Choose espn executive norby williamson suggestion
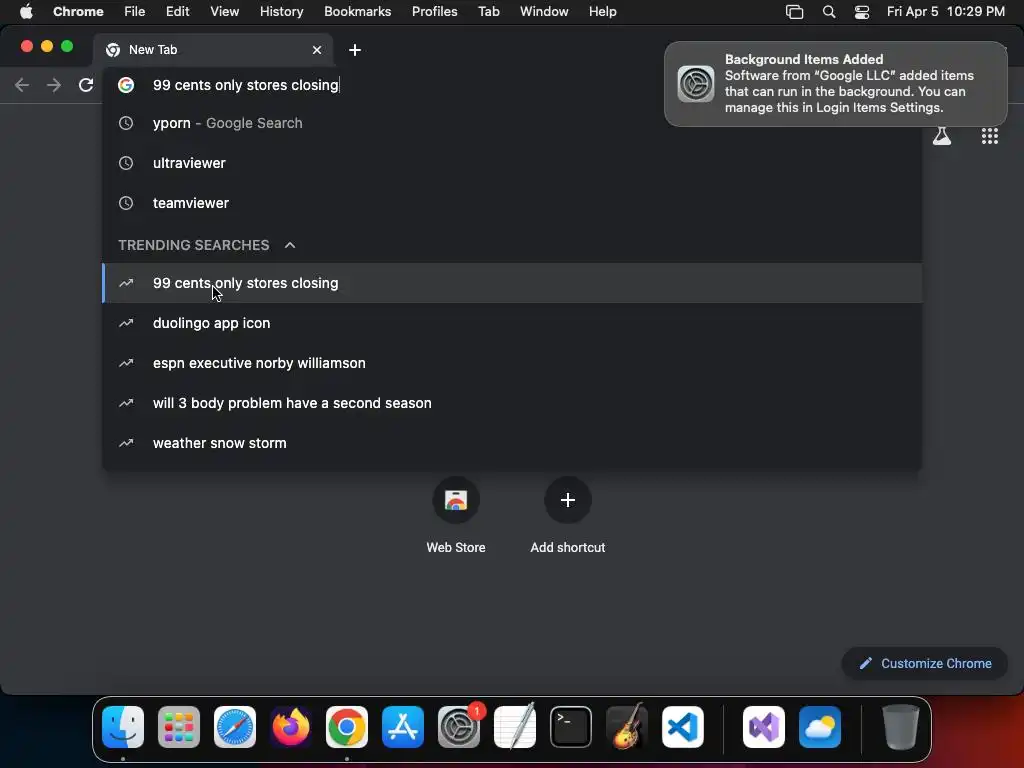Viewport: 1024px width, 768px height. click(512, 363)
